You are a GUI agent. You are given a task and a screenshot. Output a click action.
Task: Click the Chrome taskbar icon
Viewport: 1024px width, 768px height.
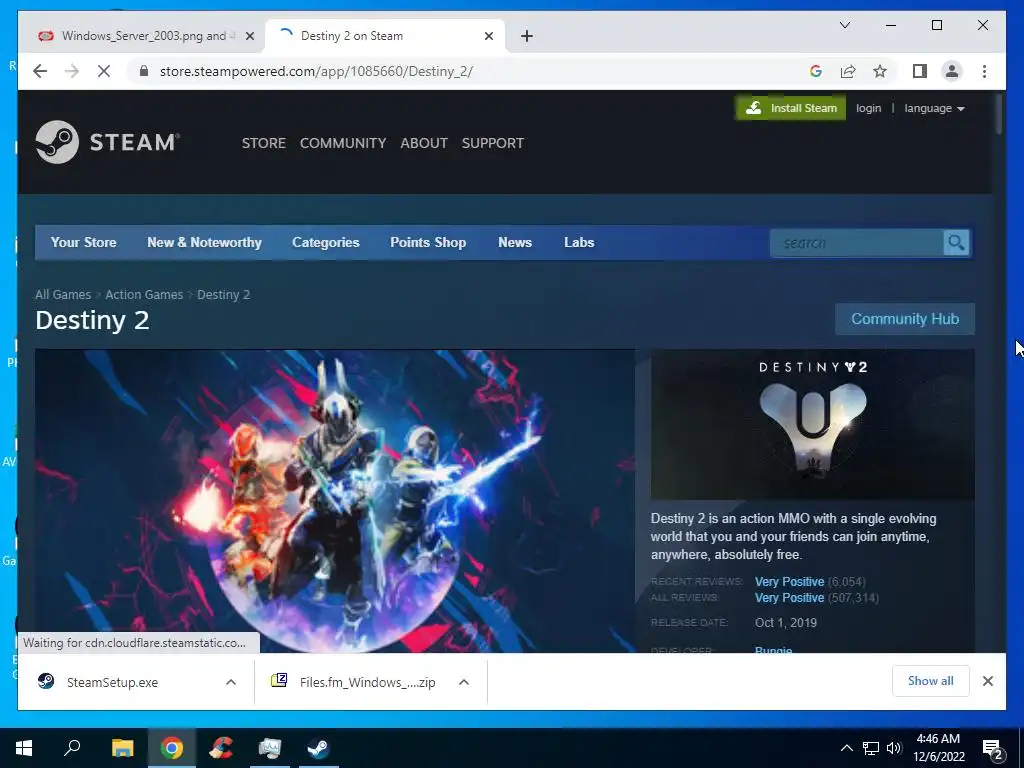click(x=172, y=748)
